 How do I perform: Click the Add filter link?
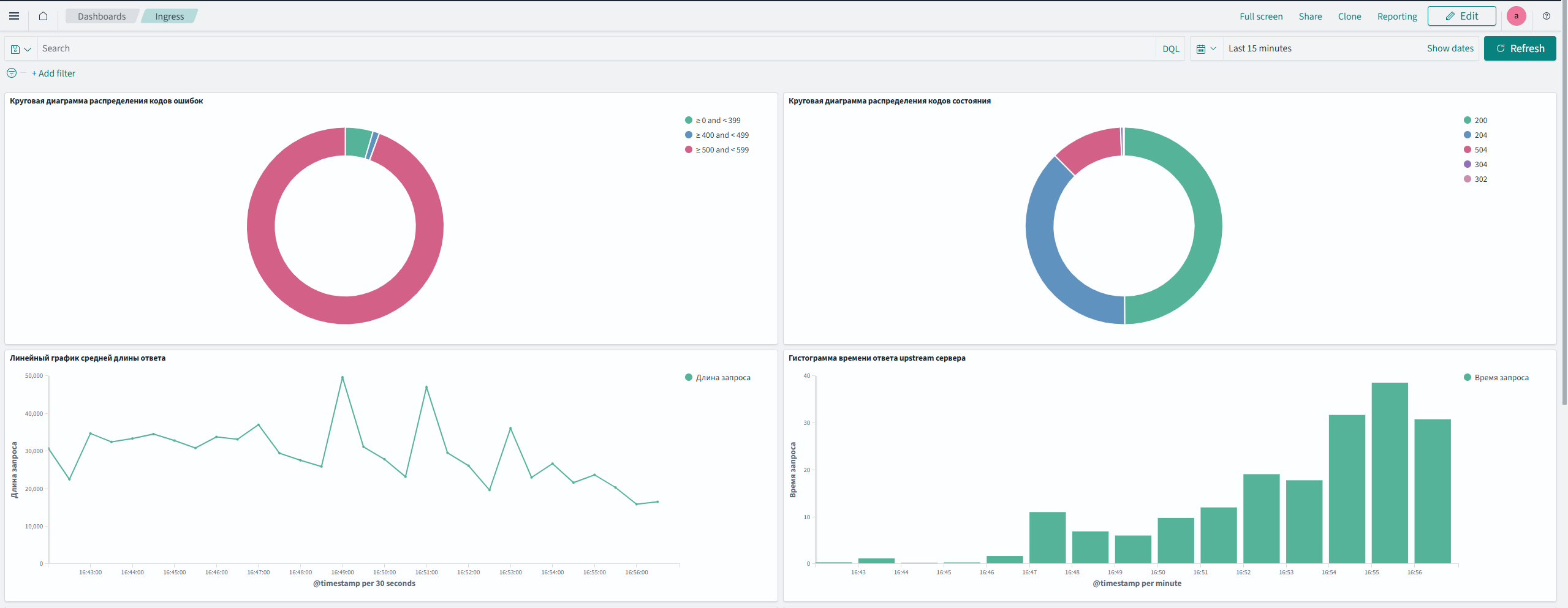click(53, 73)
